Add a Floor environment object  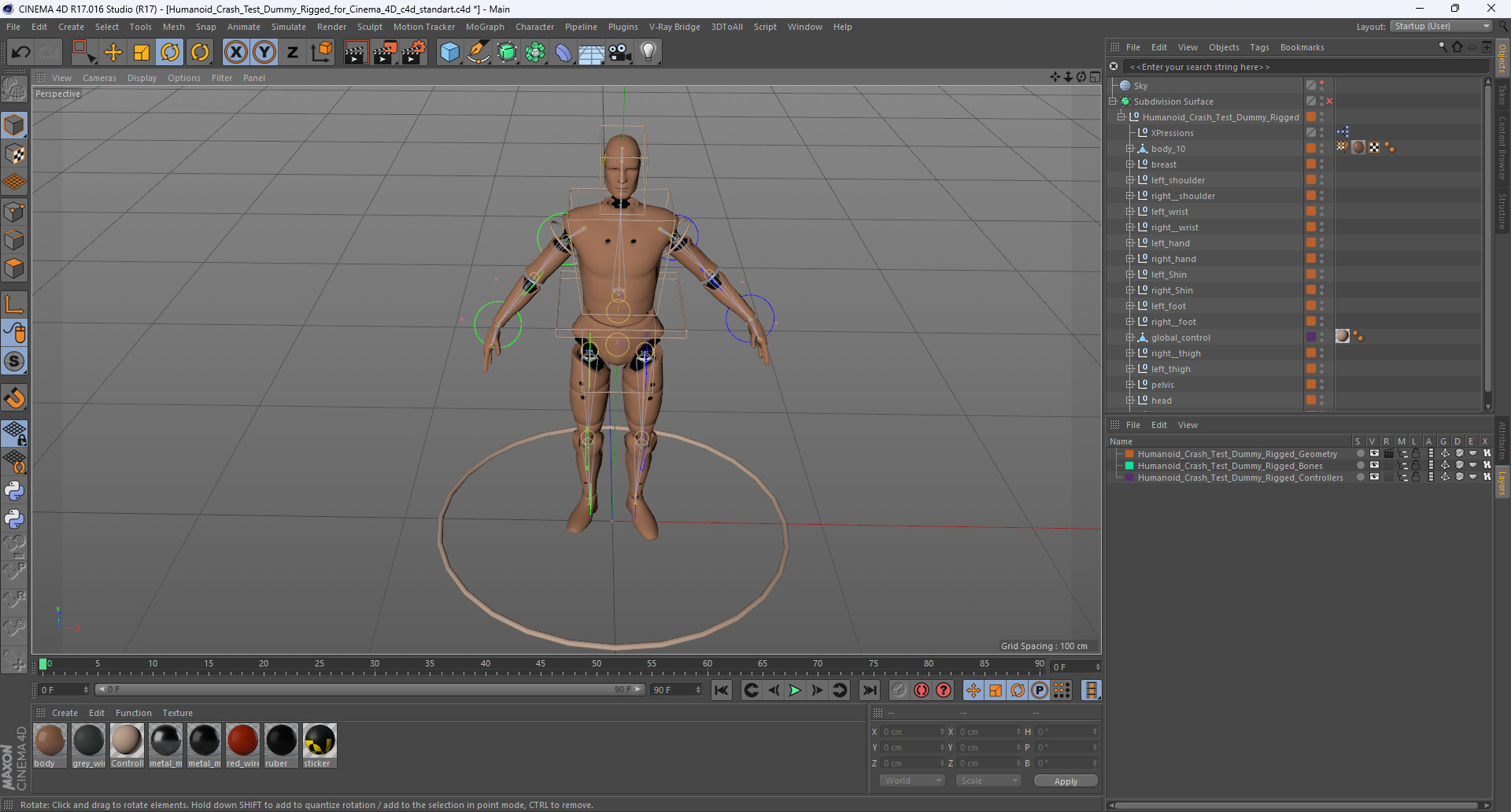tap(592, 53)
